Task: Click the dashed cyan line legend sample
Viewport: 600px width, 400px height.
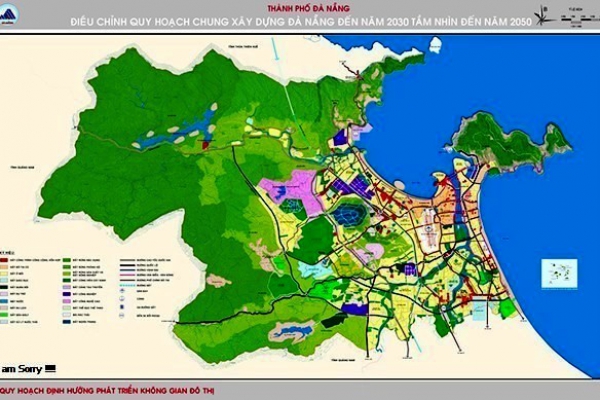Action: 127,285
